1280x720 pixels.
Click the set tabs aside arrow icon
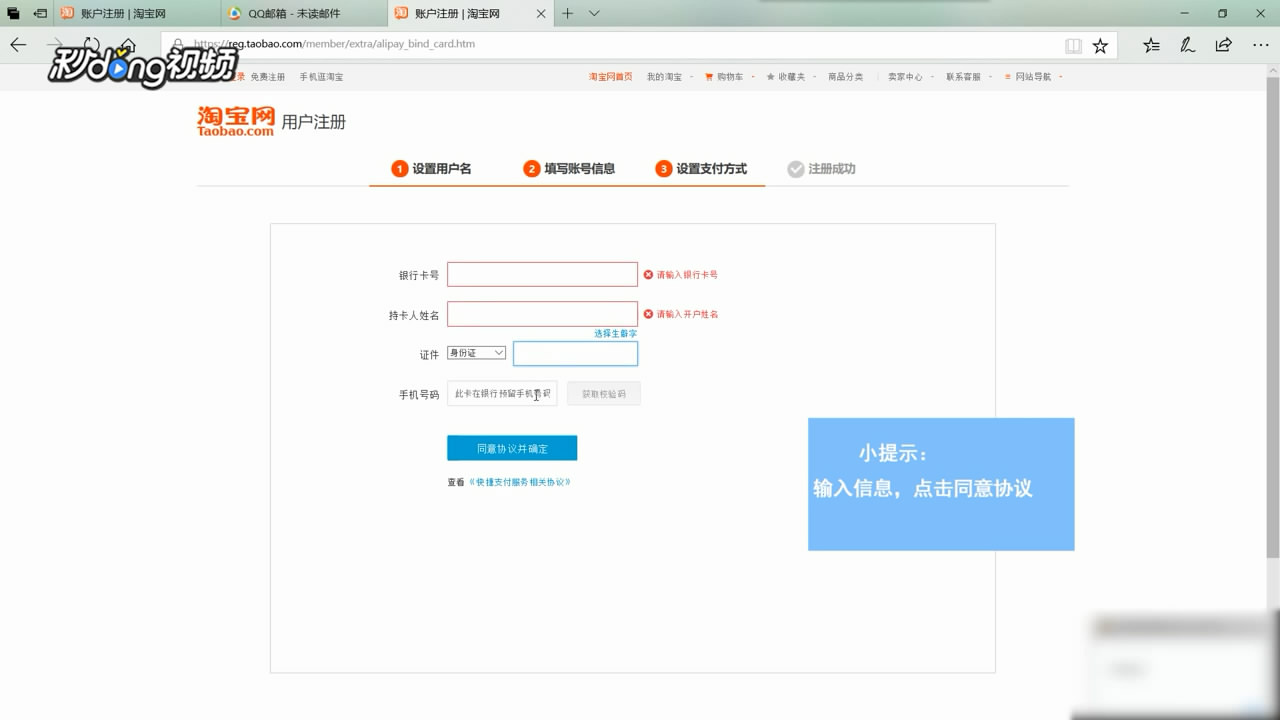pyautogui.click(x=40, y=13)
